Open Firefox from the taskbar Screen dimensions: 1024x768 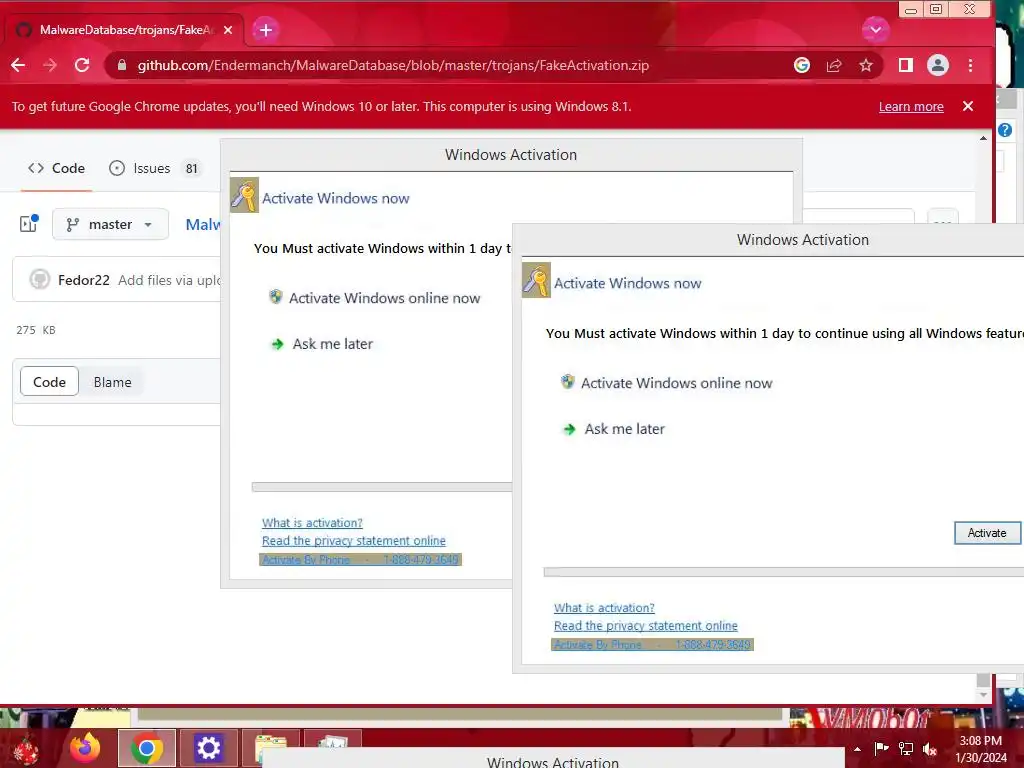(85, 748)
